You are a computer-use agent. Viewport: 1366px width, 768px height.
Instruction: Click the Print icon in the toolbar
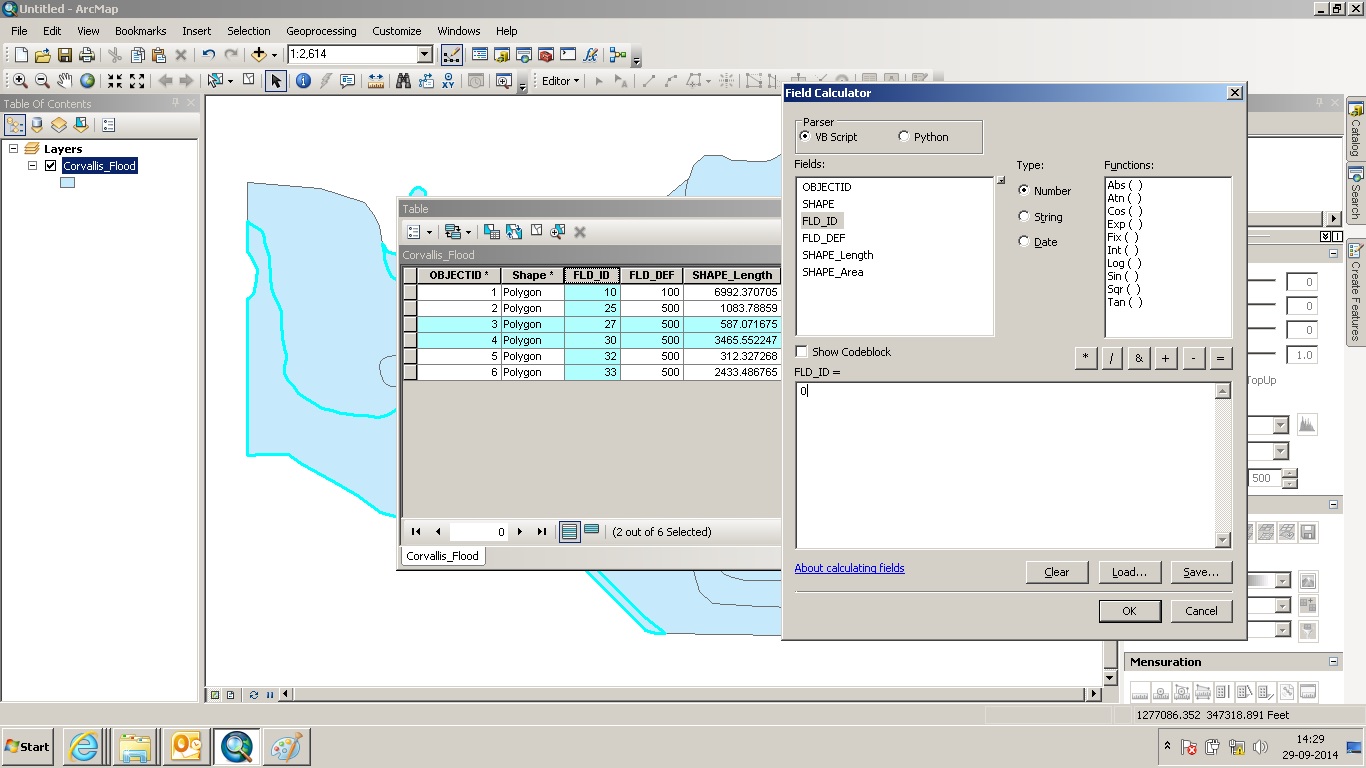pos(87,55)
